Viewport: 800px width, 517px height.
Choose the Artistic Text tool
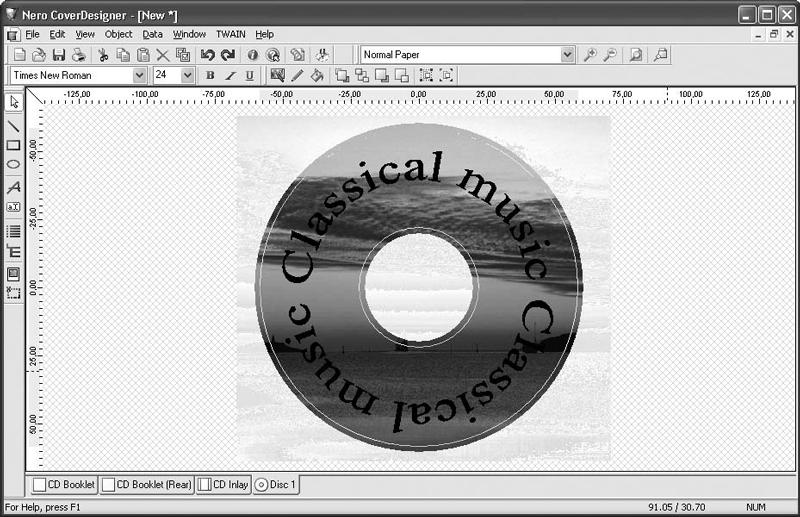14,187
